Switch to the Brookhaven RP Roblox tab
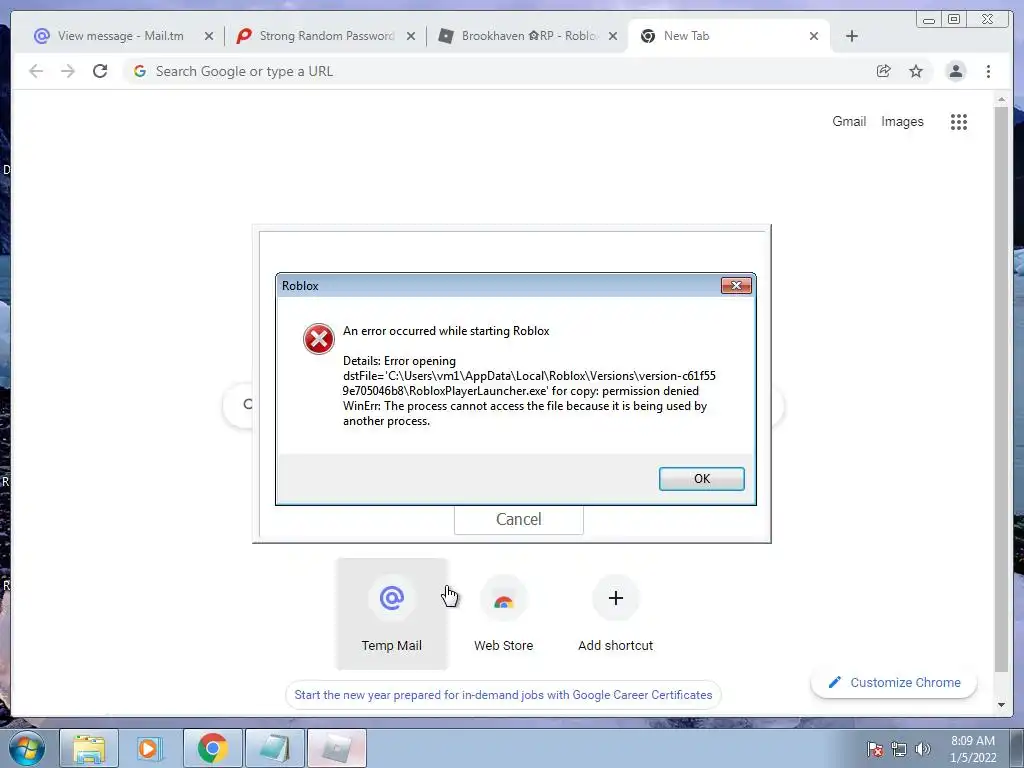The image size is (1024, 768). 529,36
